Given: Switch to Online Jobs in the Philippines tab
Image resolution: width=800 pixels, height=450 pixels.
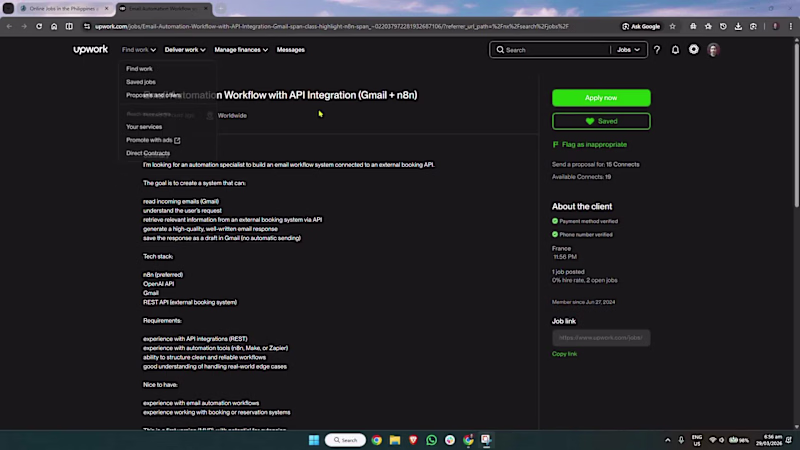Looking at the screenshot, I should tap(64, 8).
